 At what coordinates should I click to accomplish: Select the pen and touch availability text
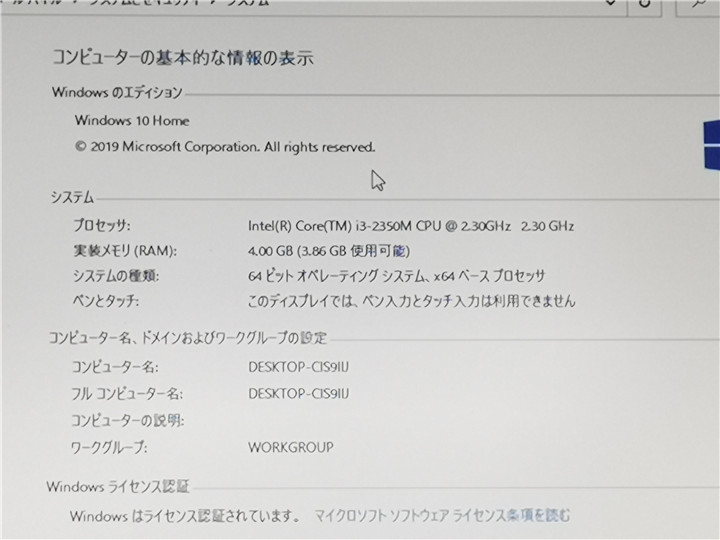[x=411, y=301]
